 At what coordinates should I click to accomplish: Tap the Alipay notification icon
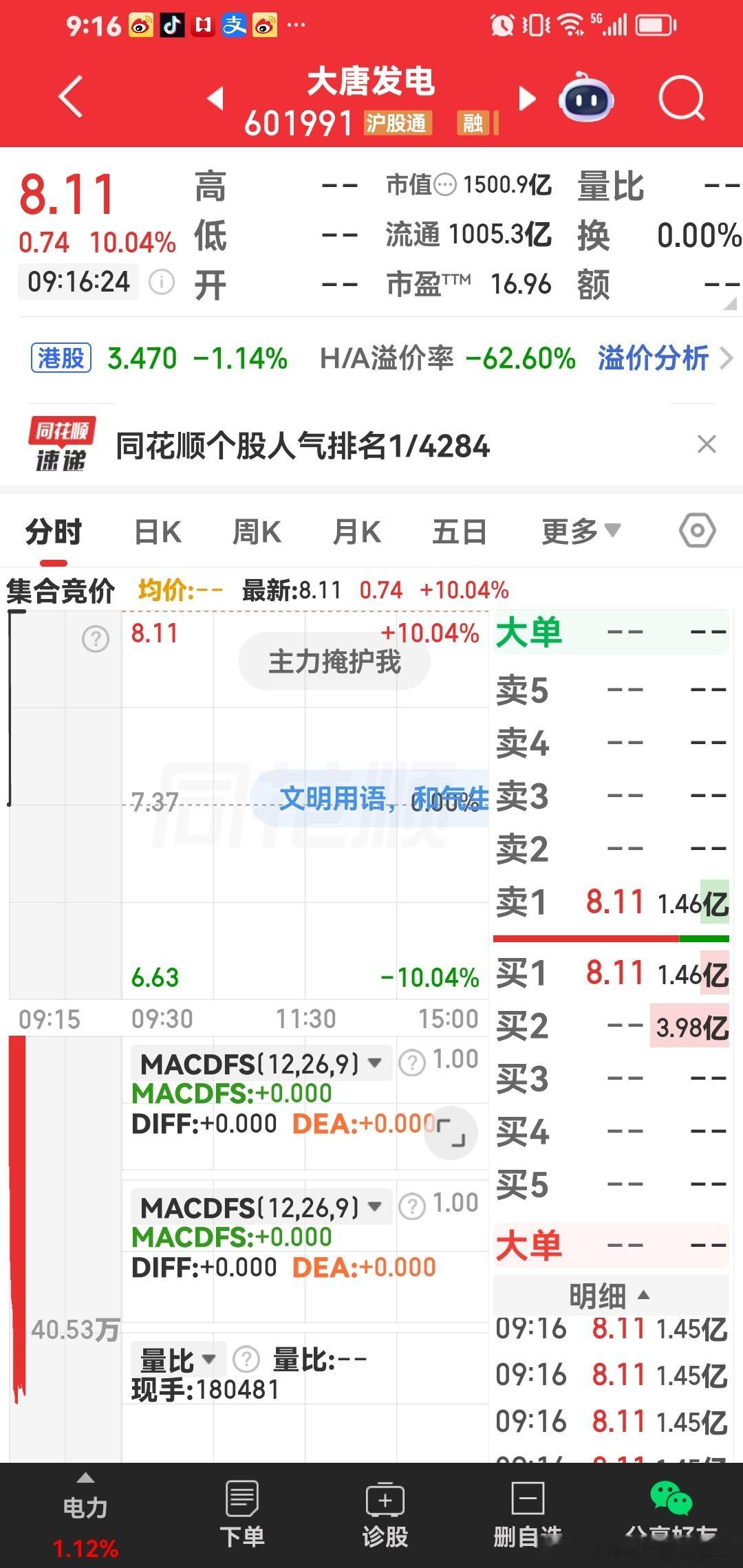point(234,26)
